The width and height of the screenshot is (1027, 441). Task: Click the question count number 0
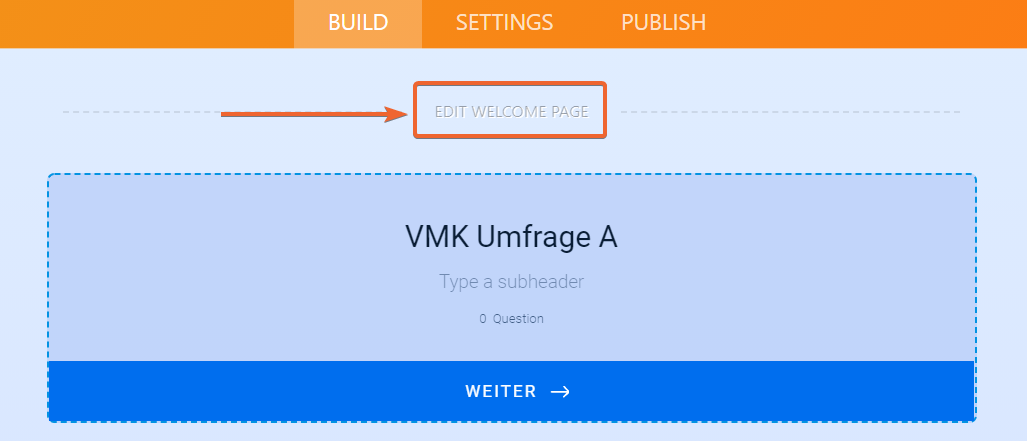[482, 319]
